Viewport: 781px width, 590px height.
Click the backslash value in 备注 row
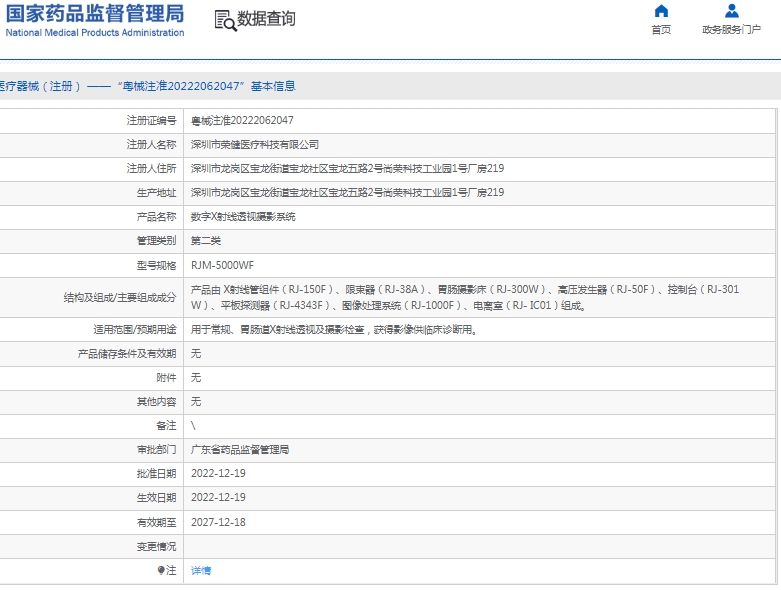click(x=193, y=426)
